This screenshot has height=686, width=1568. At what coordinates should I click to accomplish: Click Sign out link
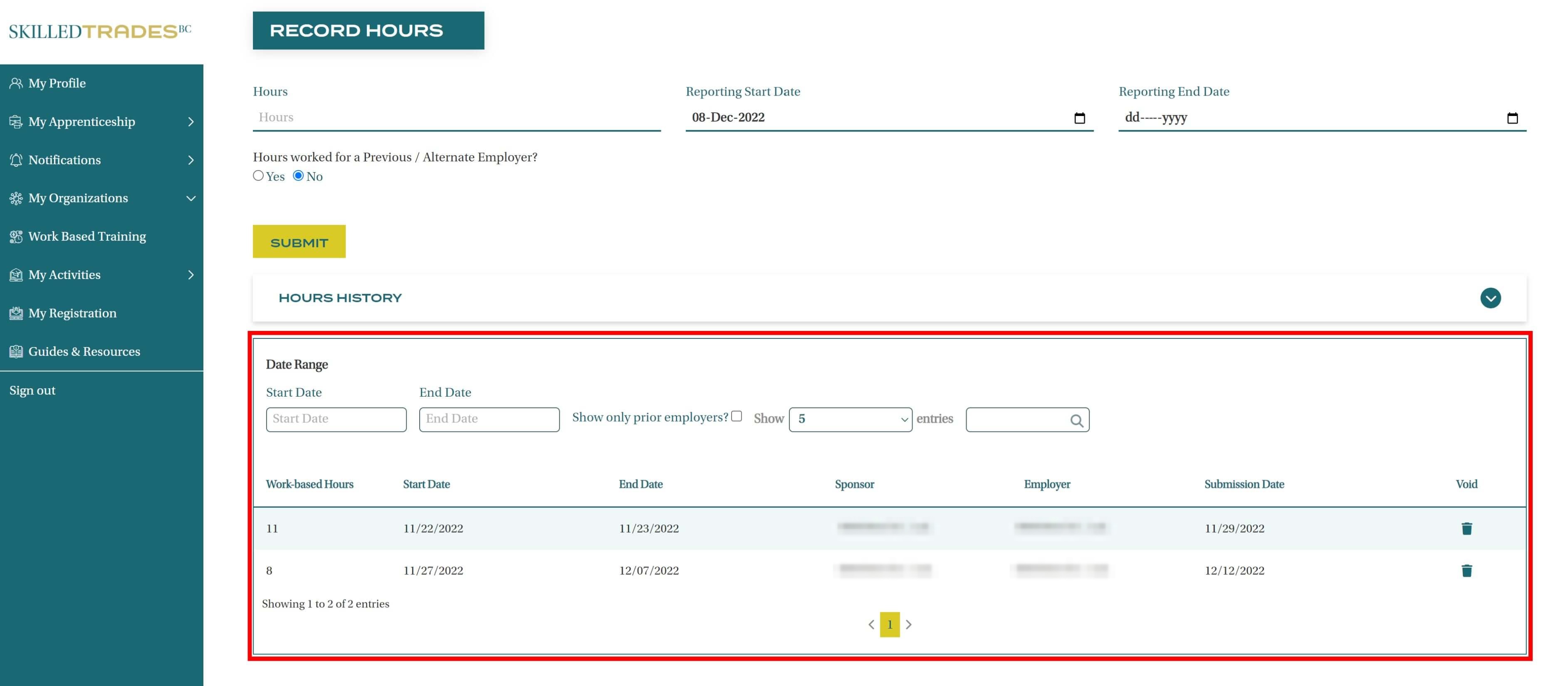(32, 390)
